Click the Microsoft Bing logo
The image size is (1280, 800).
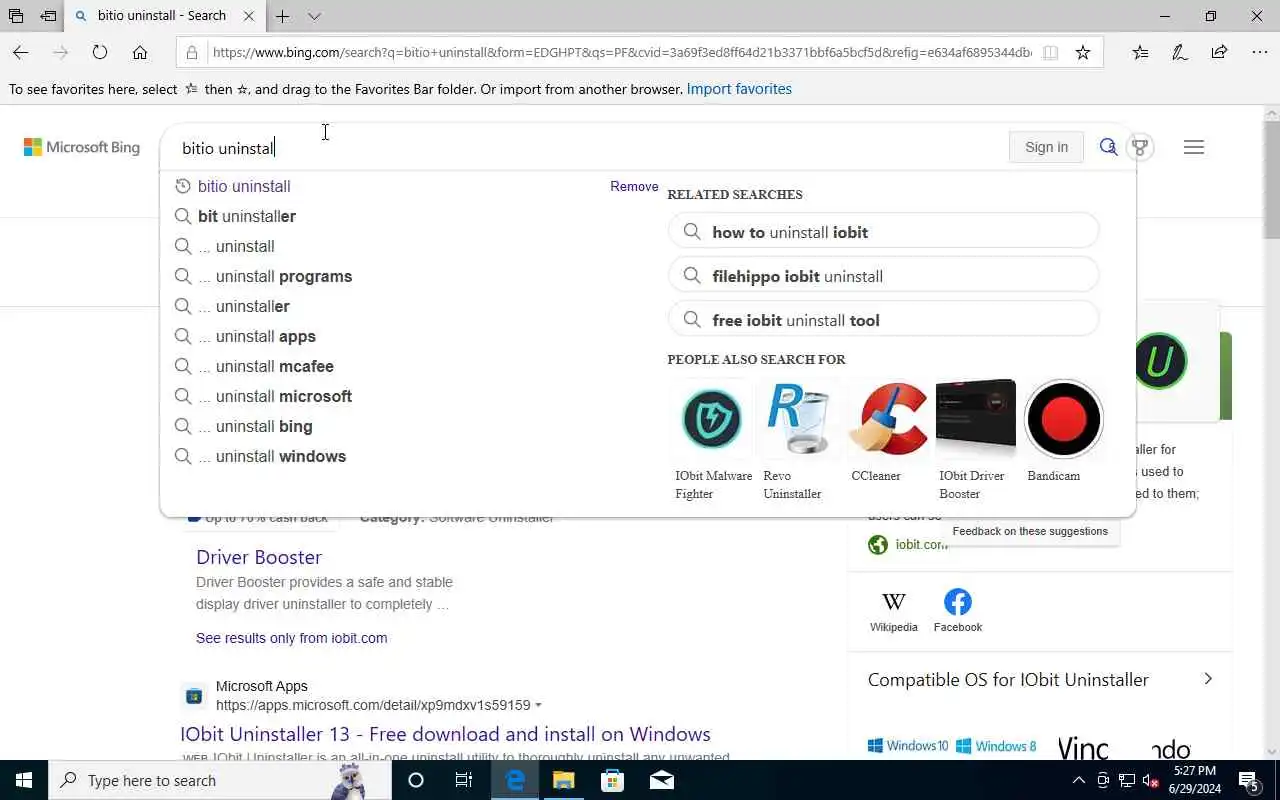tap(82, 147)
